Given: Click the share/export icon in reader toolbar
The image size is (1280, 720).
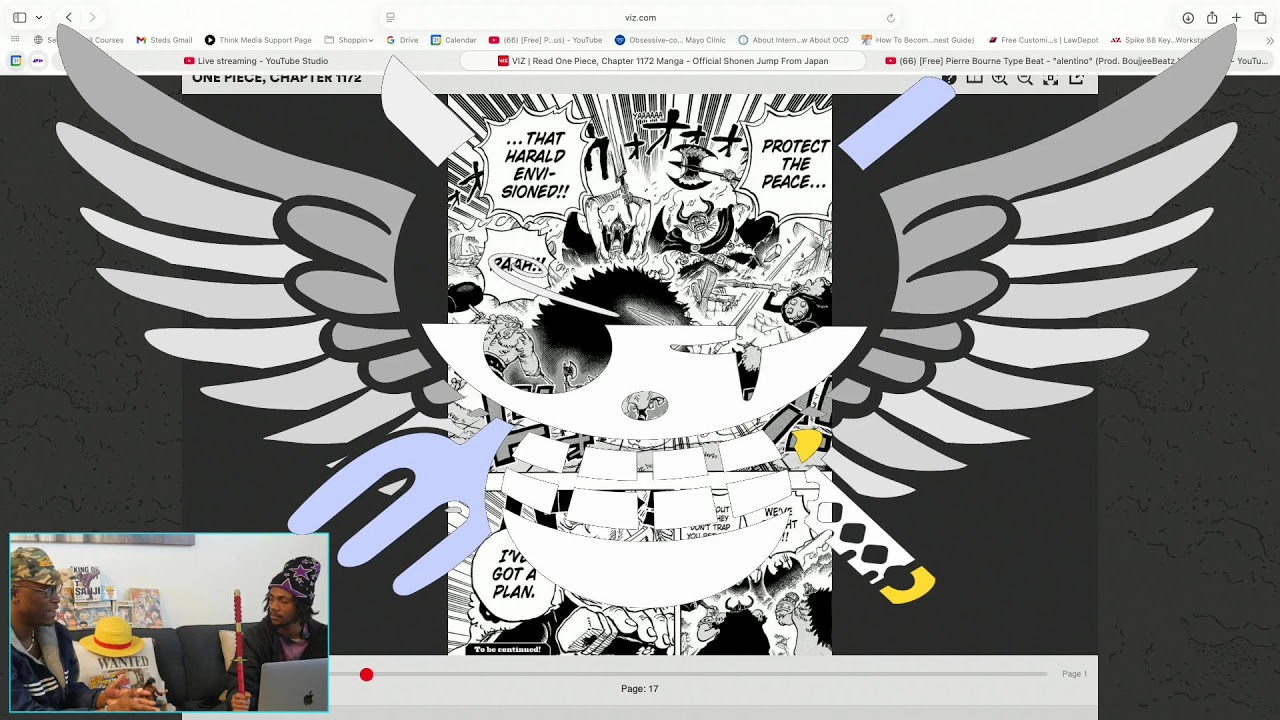Looking at the screenshot, I should click(x=1077, y=78).
